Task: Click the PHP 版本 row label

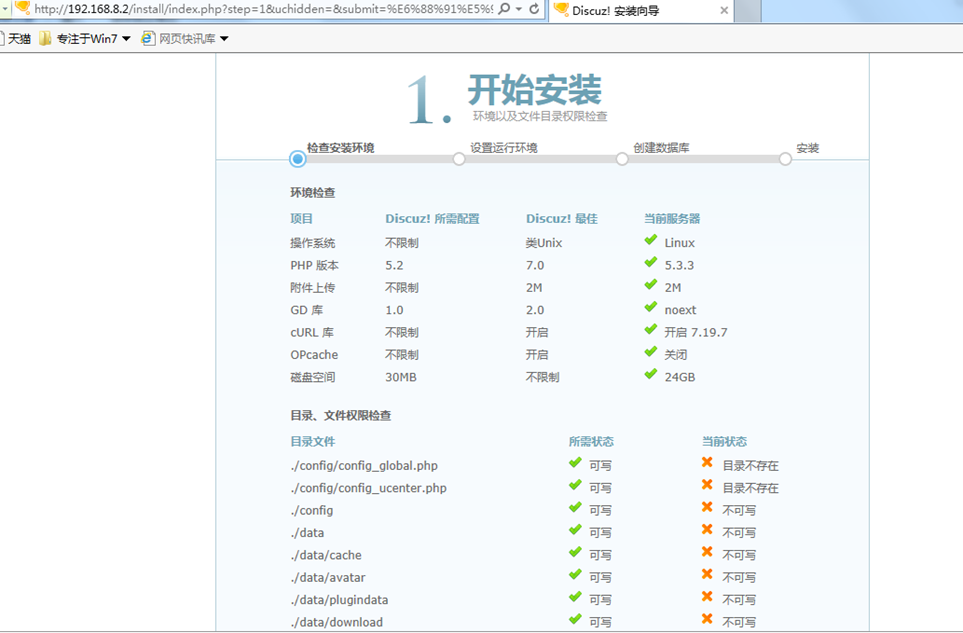Action: click(x=314, y=265)
